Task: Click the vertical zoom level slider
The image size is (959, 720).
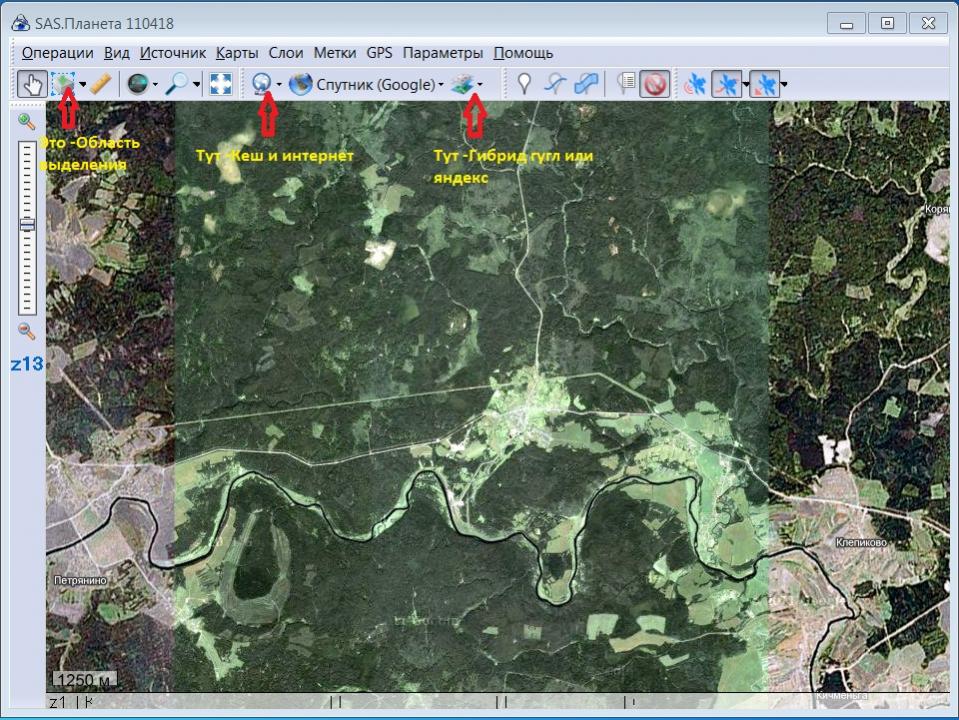Action: click(x=27, y=226)
